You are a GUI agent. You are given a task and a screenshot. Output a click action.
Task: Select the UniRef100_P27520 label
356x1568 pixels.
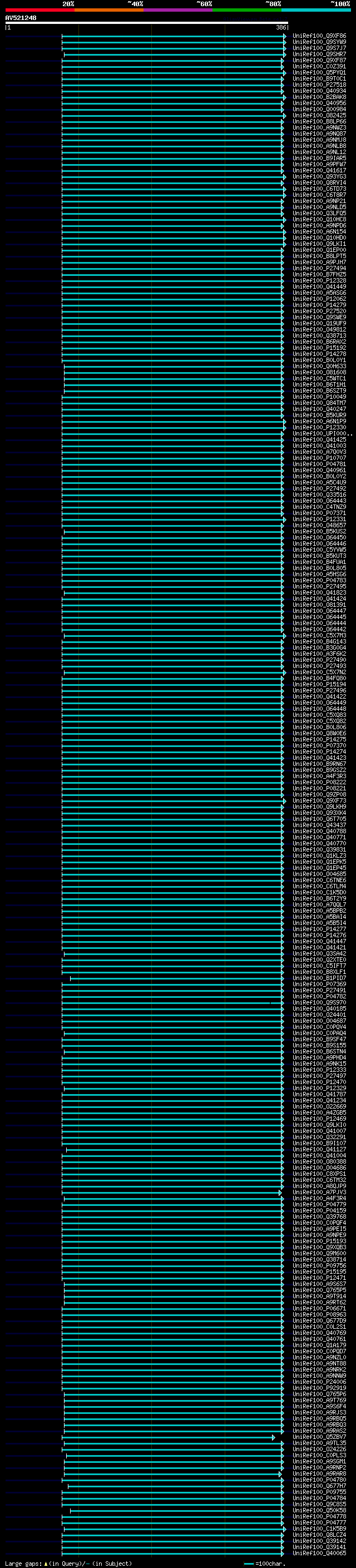click(319, 311)
